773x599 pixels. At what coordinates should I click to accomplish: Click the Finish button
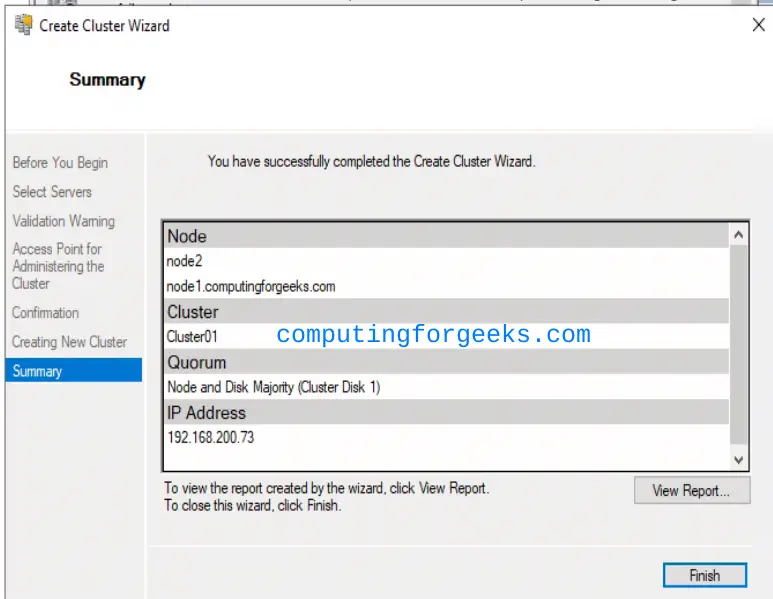coord(704,575)
